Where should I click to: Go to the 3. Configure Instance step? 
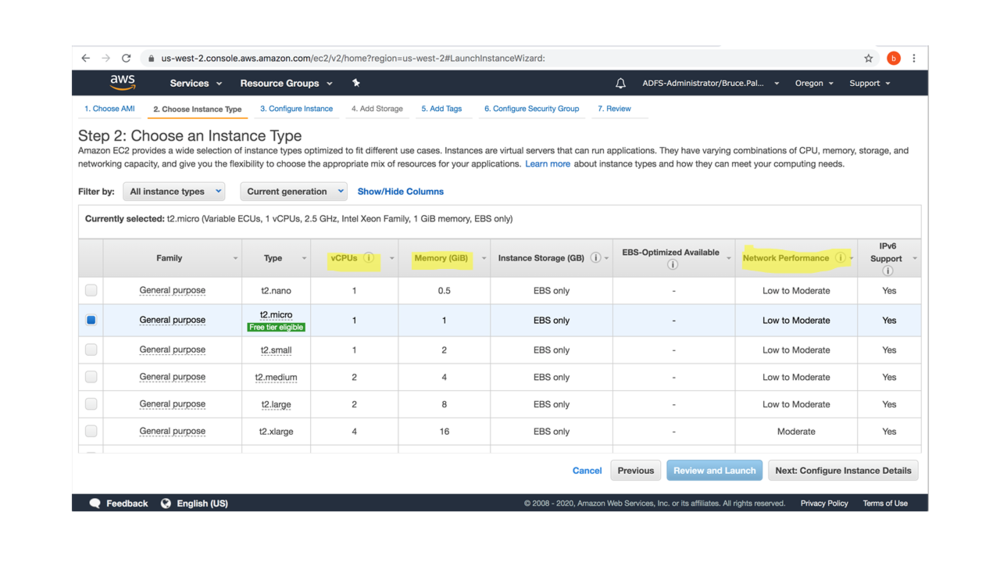pyautogui.click(x=297, y=108)
